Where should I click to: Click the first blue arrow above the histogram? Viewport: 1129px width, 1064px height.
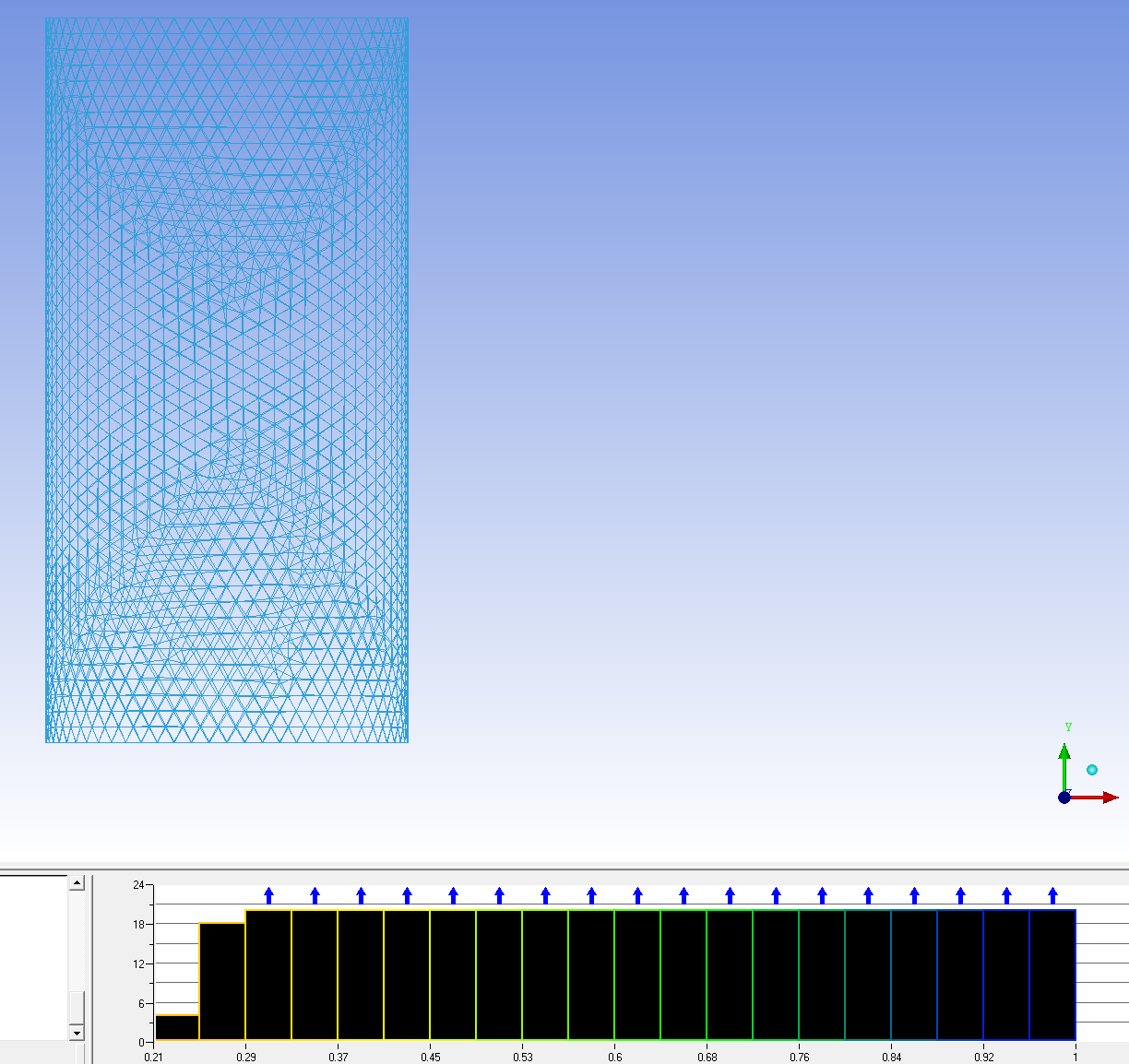268,895
